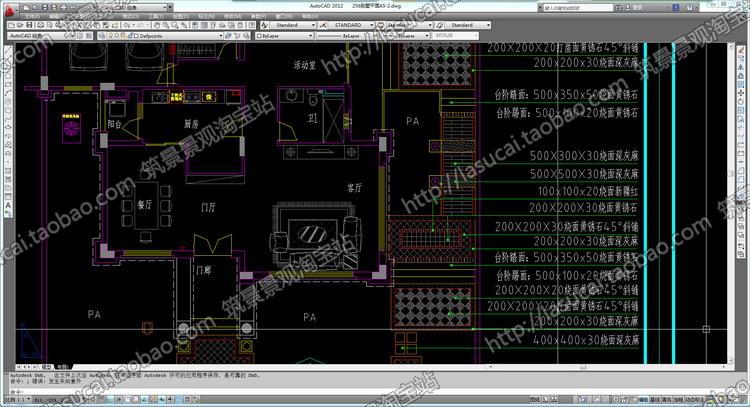750x407 pixels.
Task: Switch to the 模型 layout tab
Action: click(x=46, y=367)
